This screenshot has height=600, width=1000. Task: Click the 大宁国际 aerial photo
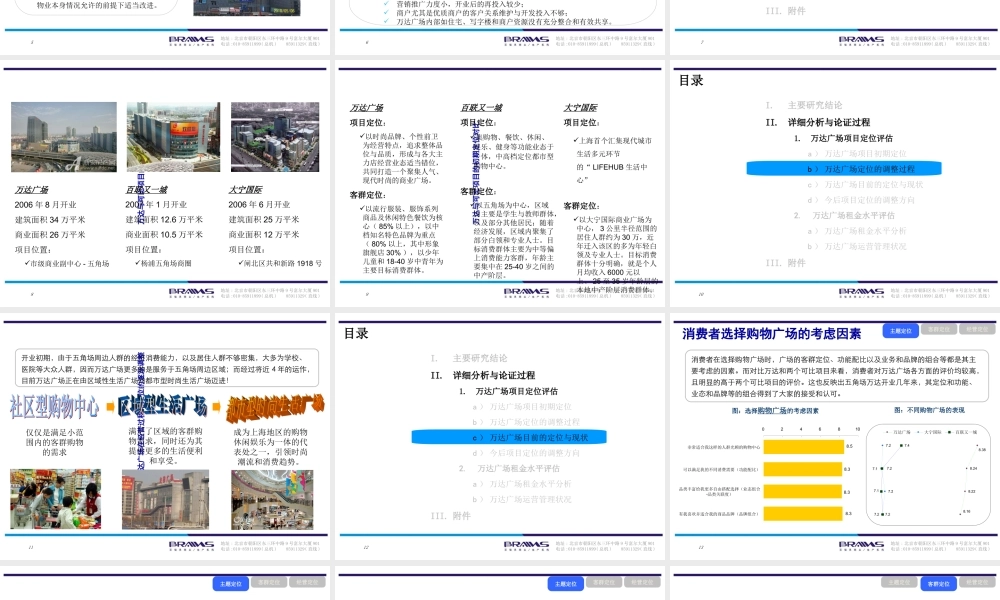coord(275,137)
